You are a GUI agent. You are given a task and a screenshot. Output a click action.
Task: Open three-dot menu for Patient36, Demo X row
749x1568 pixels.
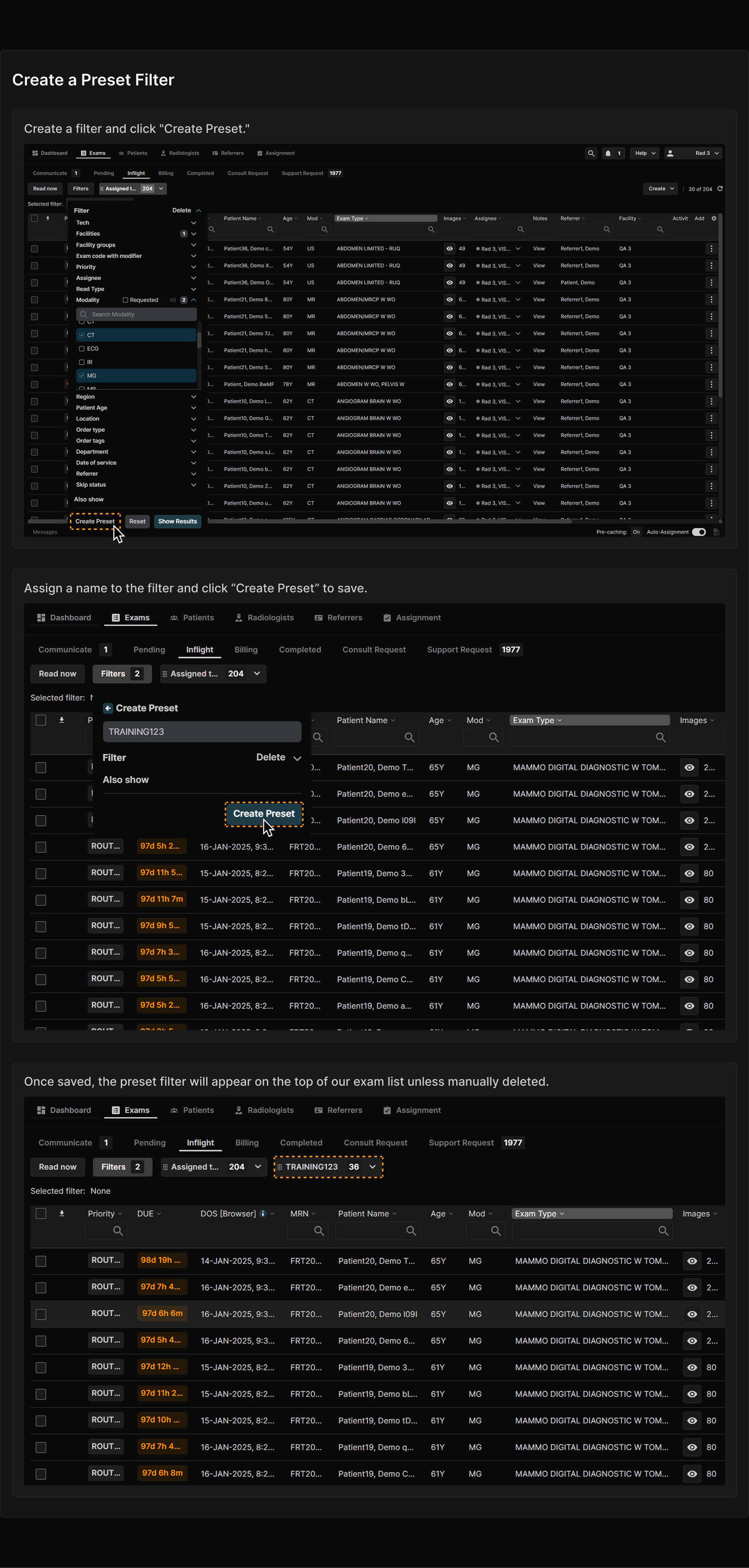point(711,266)
